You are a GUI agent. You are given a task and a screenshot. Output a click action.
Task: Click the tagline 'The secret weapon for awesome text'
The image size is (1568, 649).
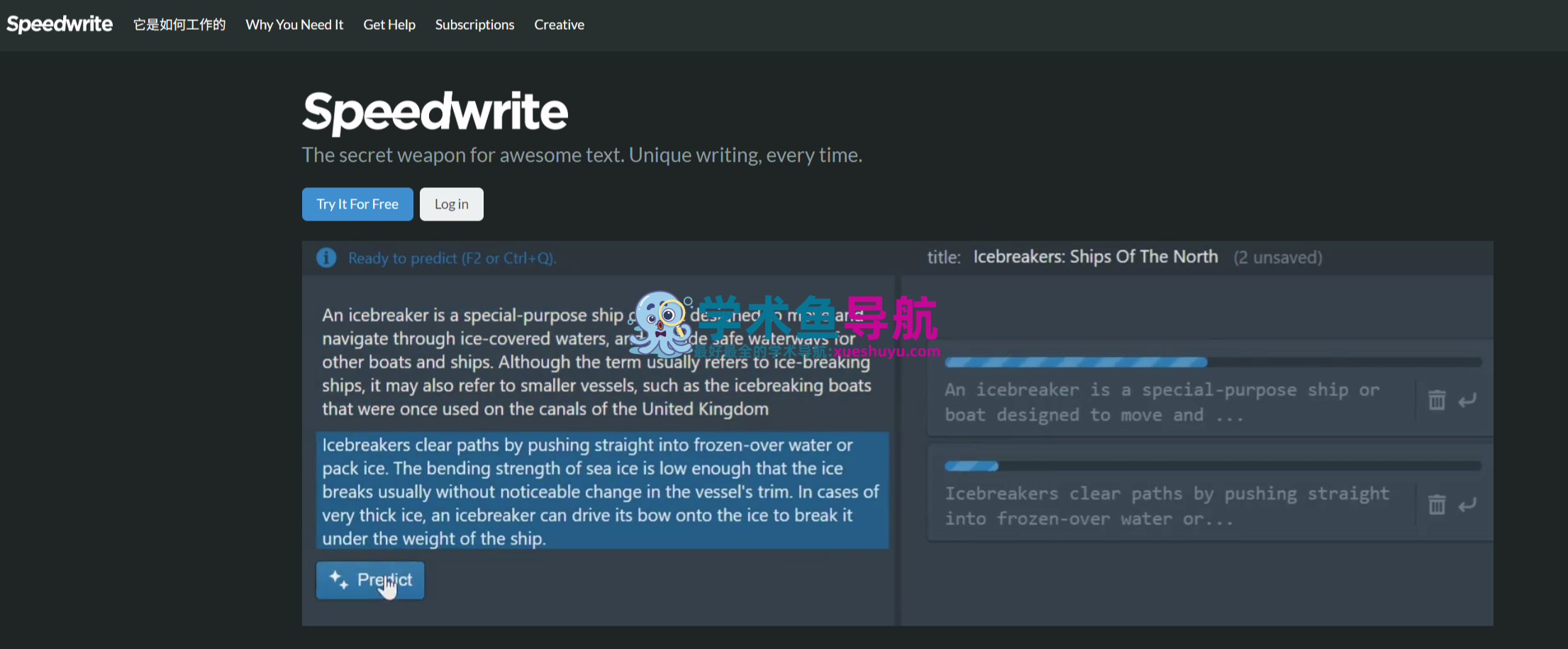pyautogui.click(x=582, y=155)
